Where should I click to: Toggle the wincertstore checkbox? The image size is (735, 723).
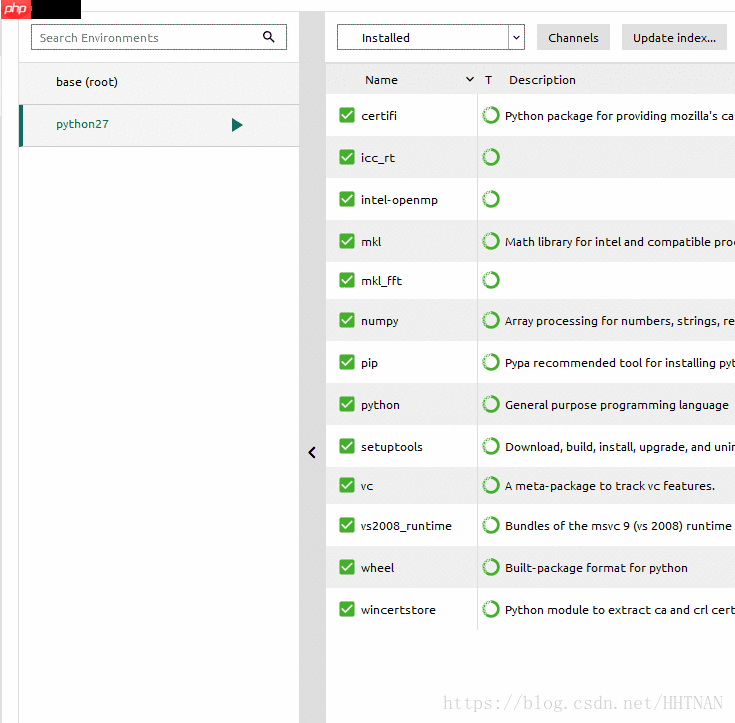click(347, 609)
